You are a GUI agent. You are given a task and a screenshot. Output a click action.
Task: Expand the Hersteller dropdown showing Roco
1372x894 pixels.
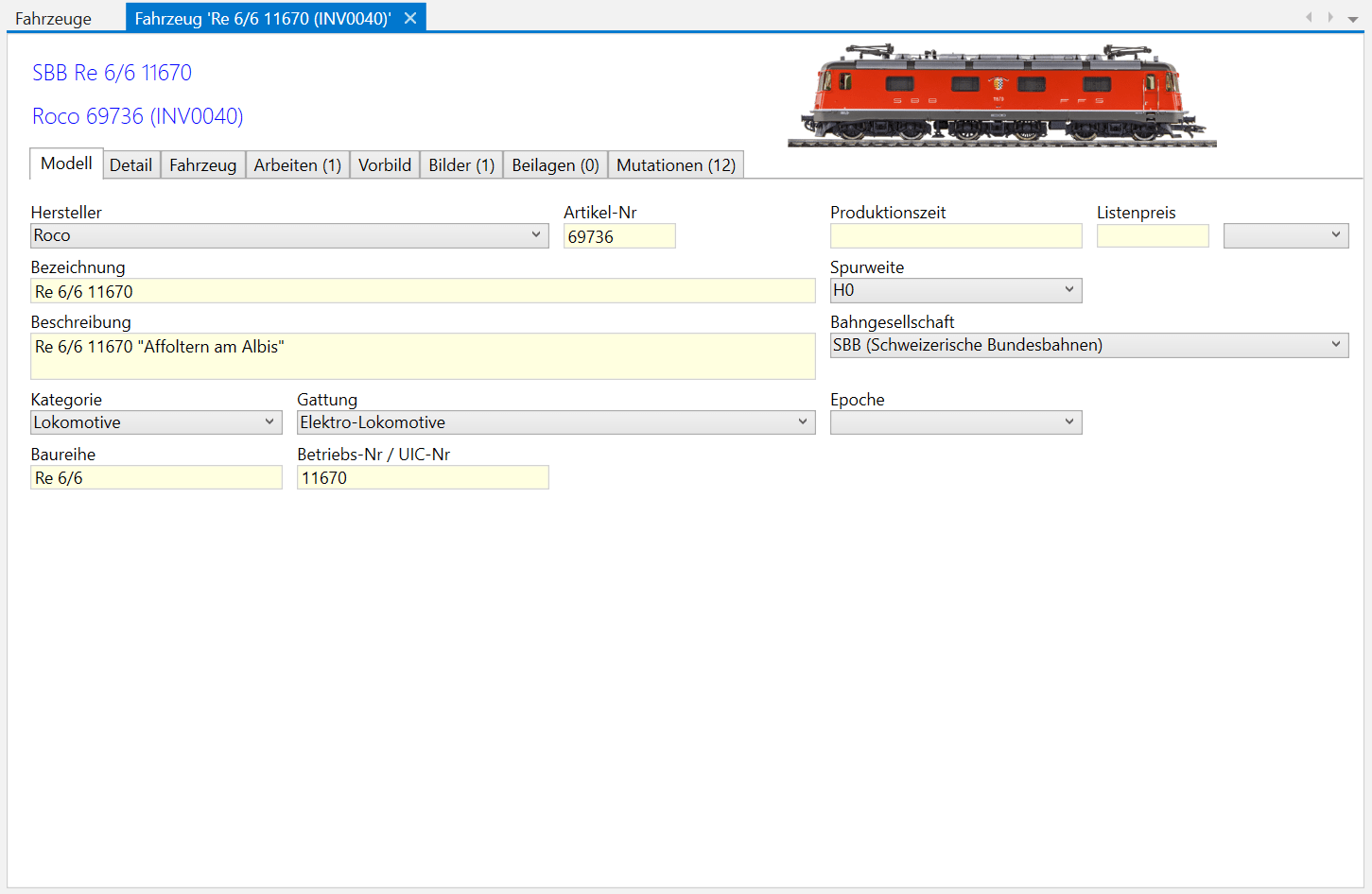tap(289, 235)
